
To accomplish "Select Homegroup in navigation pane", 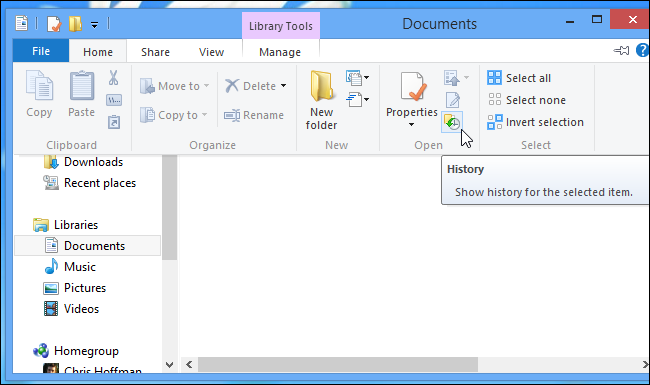I will point(76,351).
